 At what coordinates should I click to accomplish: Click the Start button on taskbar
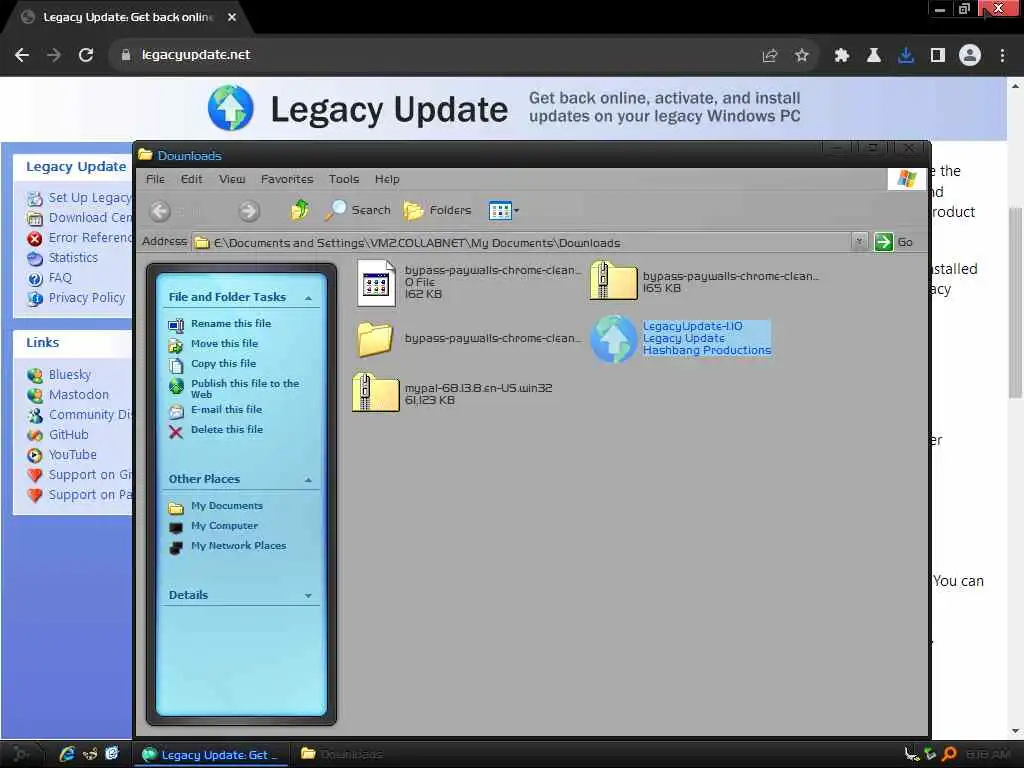point(22,755)
